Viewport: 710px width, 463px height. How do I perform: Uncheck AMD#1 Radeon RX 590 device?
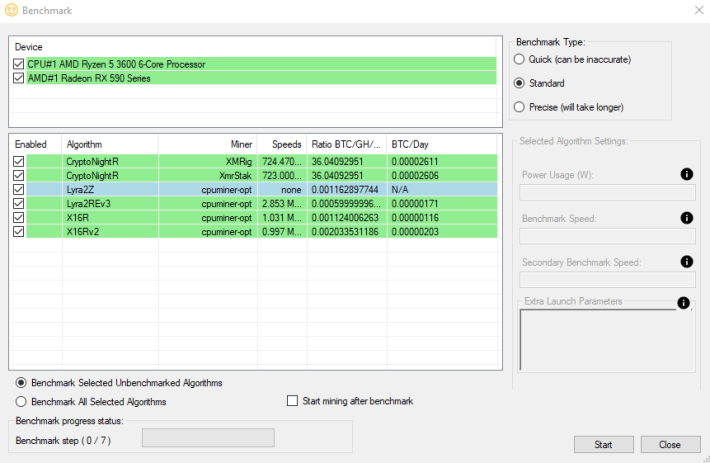(x=19, y=78)
